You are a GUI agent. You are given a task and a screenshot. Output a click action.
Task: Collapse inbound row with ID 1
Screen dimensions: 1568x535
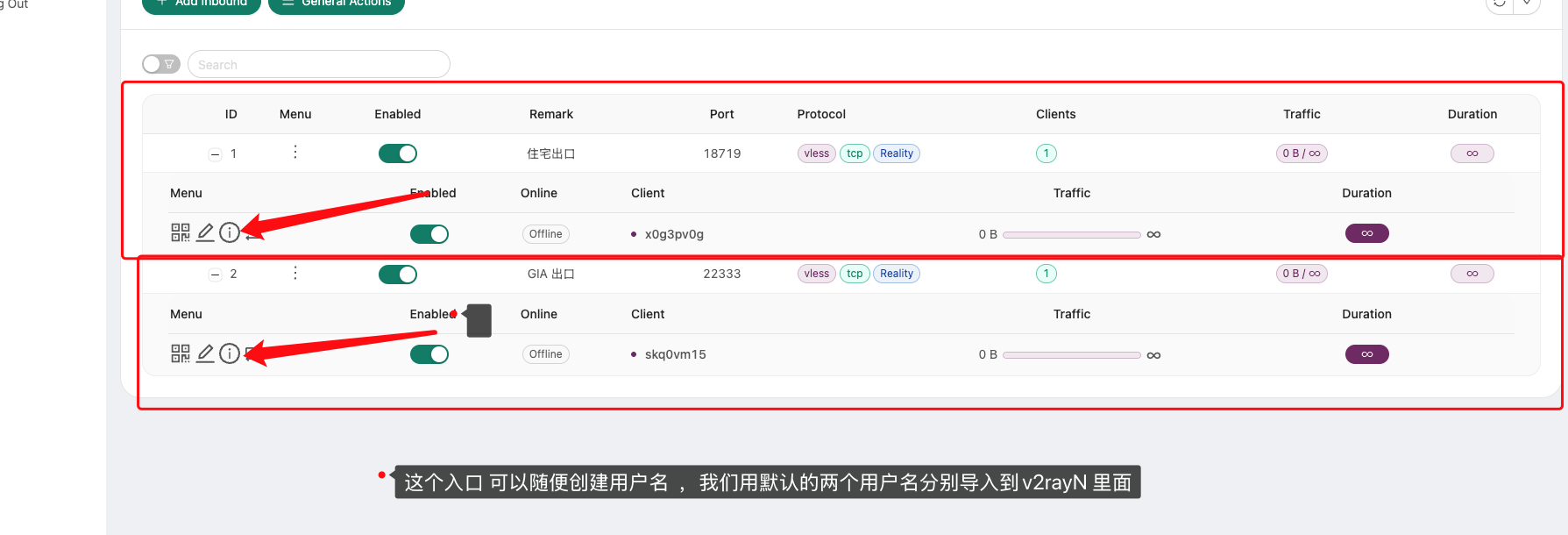pos(215,154)
